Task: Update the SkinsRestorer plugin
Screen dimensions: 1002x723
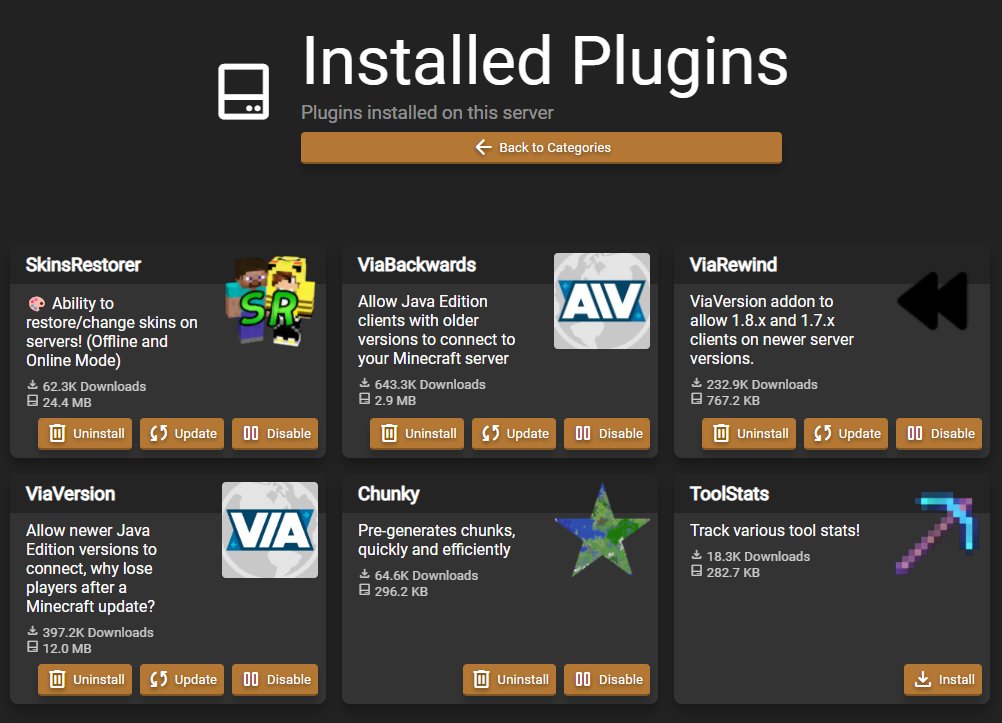Action: tap(181, 433)
